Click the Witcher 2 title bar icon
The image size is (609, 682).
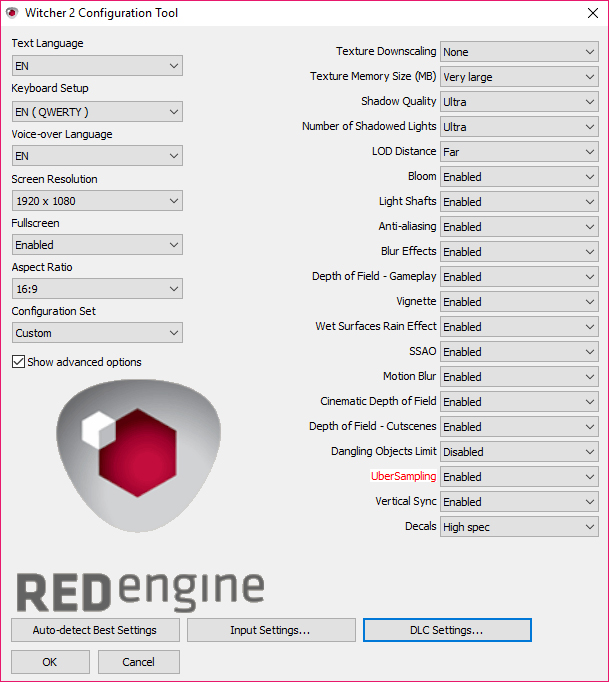coord(12,13)
